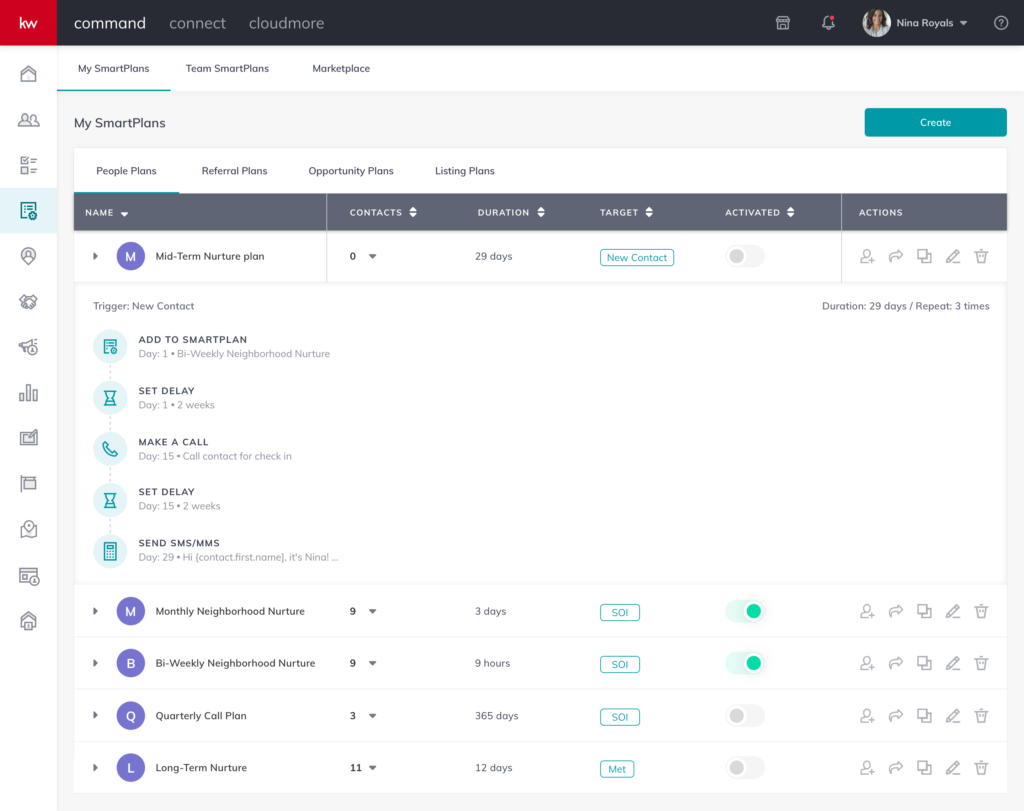
Task: Switch to Referral Plans tab
Action: [234, 171]
